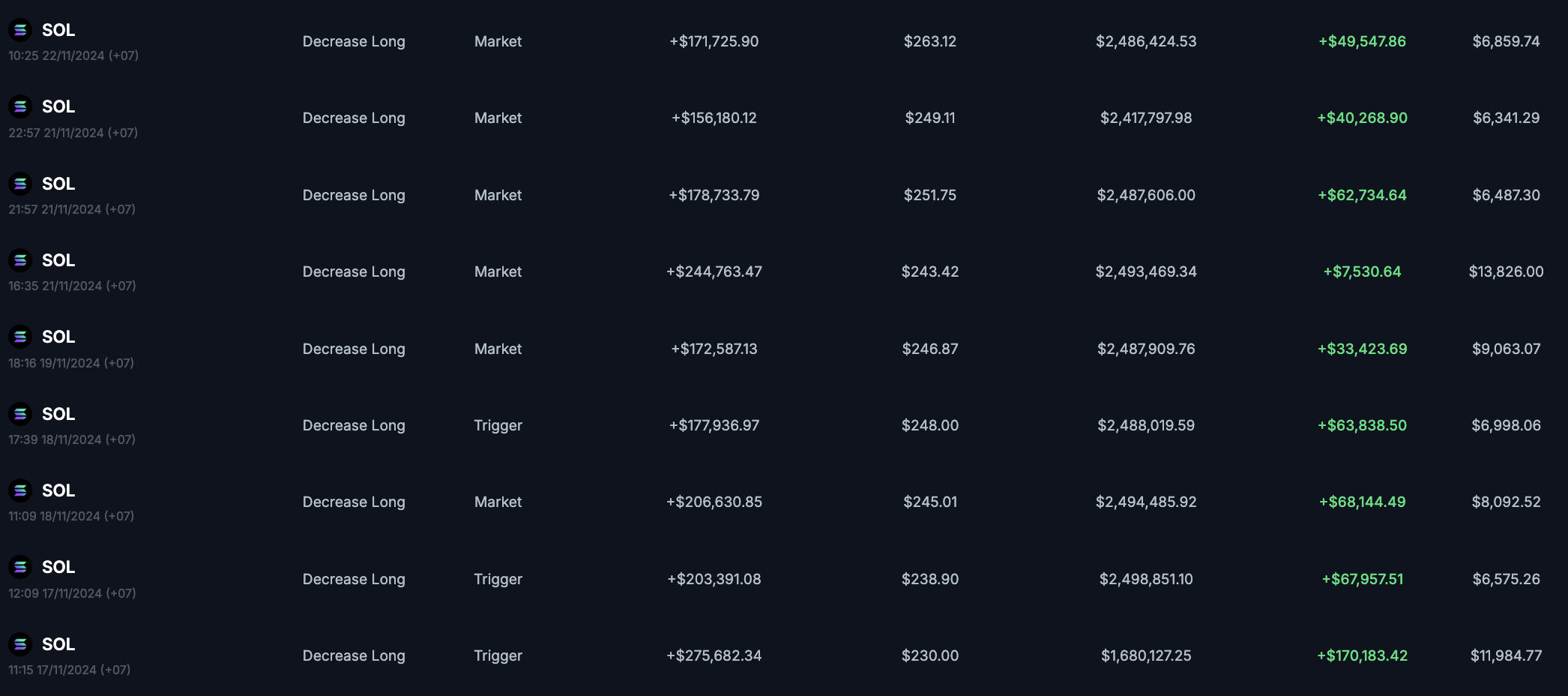Click the $13,826.00 fee value
The width and height of the screenshot is (1568, 696).
tap(1506, 271)
